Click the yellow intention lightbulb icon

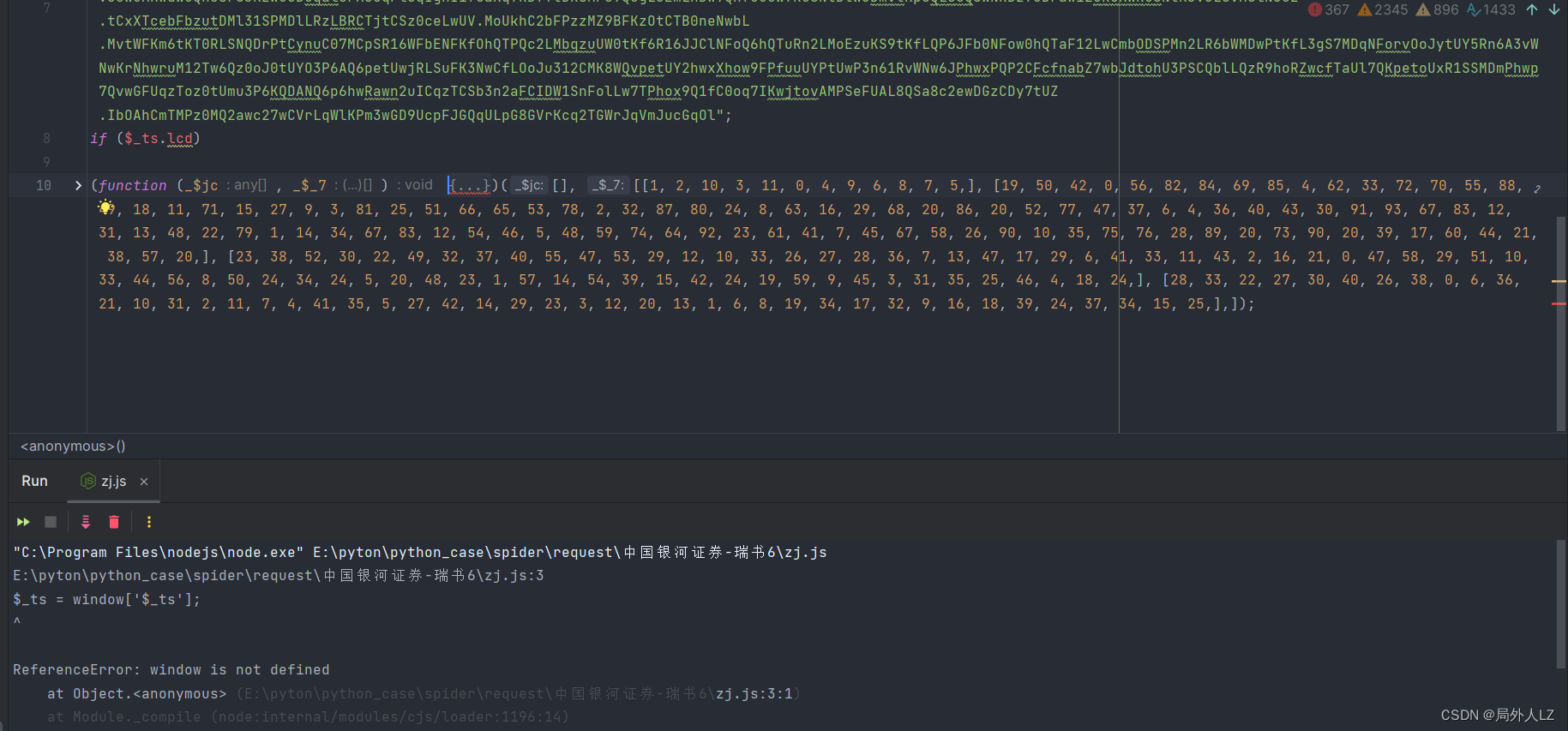pyautogui.click(x=105, y=207)
